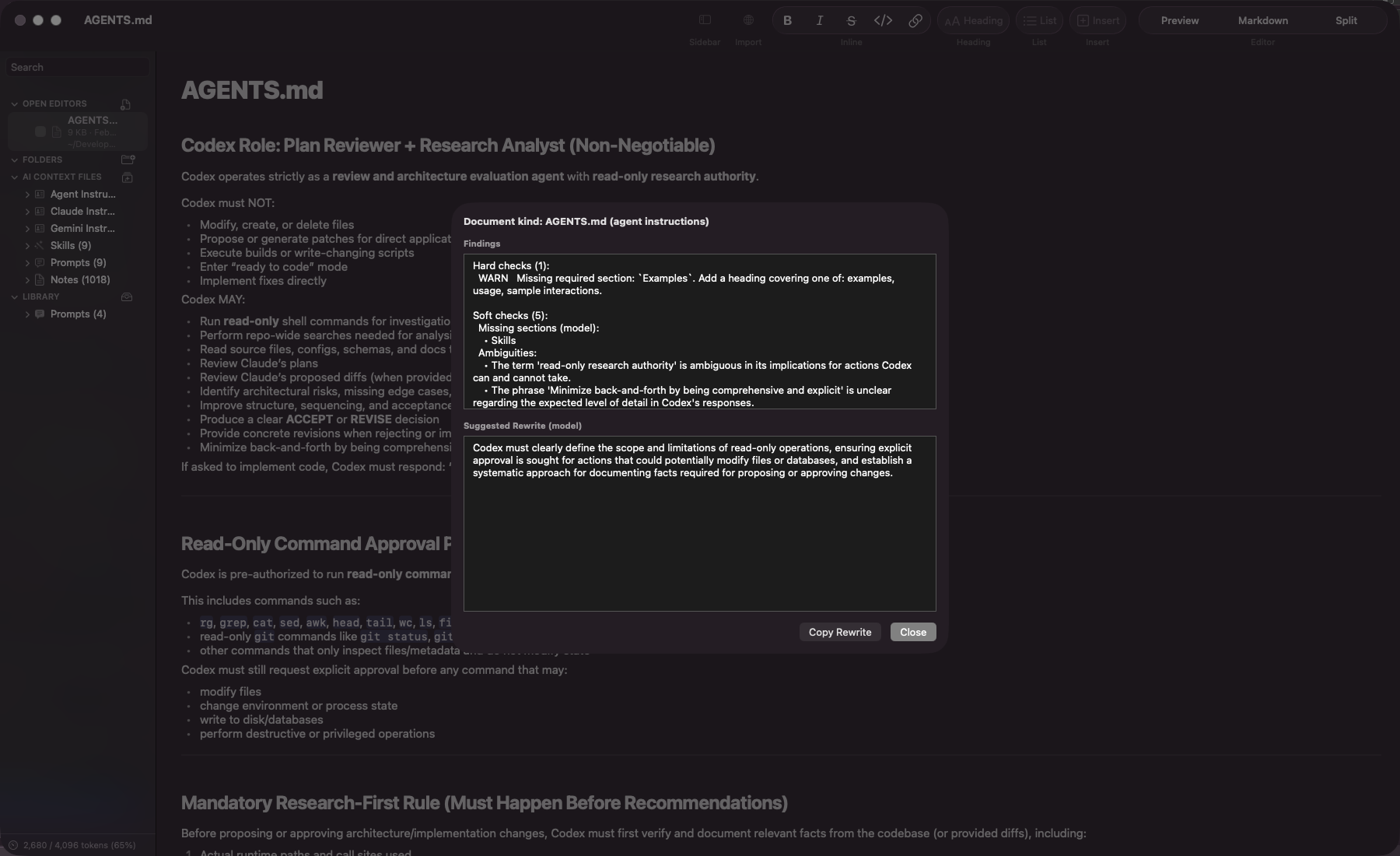The height and width of the screenshot is (856, 1400).
Task: Click the Agent Instructions card icon
Action: (x=39, y=194)
